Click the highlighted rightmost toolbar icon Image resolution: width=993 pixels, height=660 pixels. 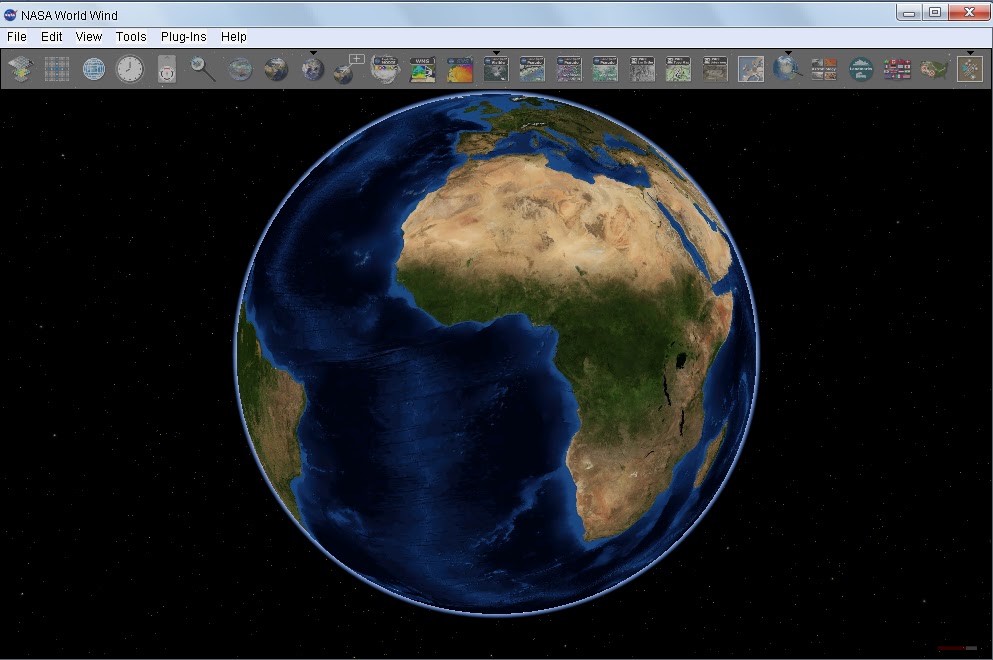pos(970,69)
